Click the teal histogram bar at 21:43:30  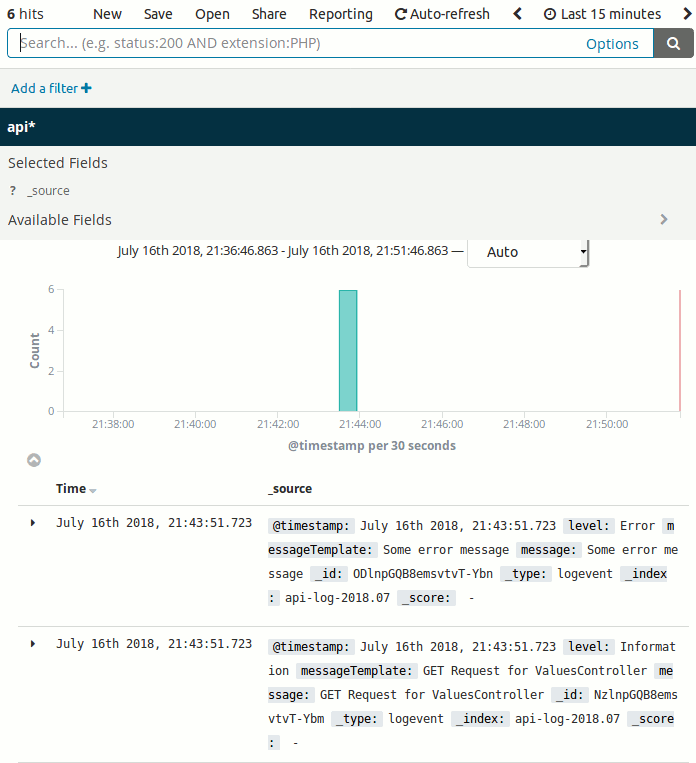pos(347,350)
